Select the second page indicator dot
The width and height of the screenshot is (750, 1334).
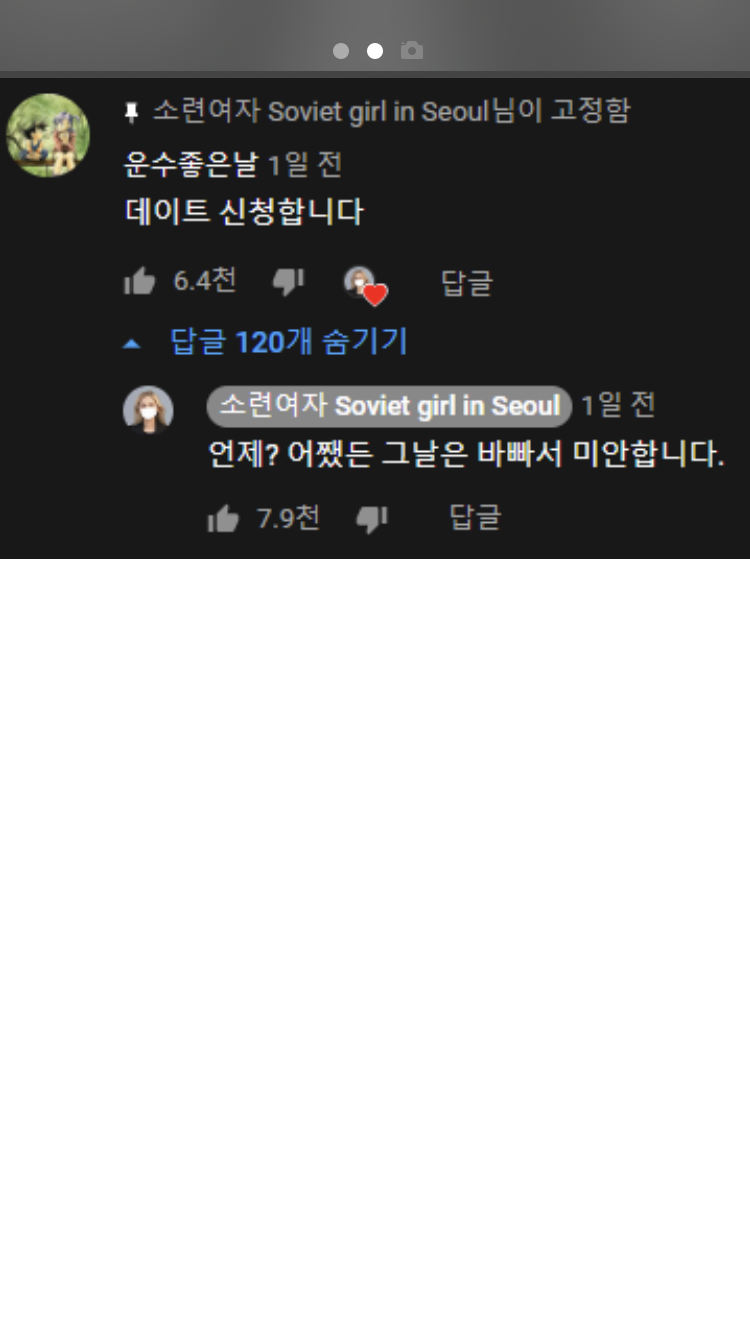pyautogui.click(x=375, y=51)
